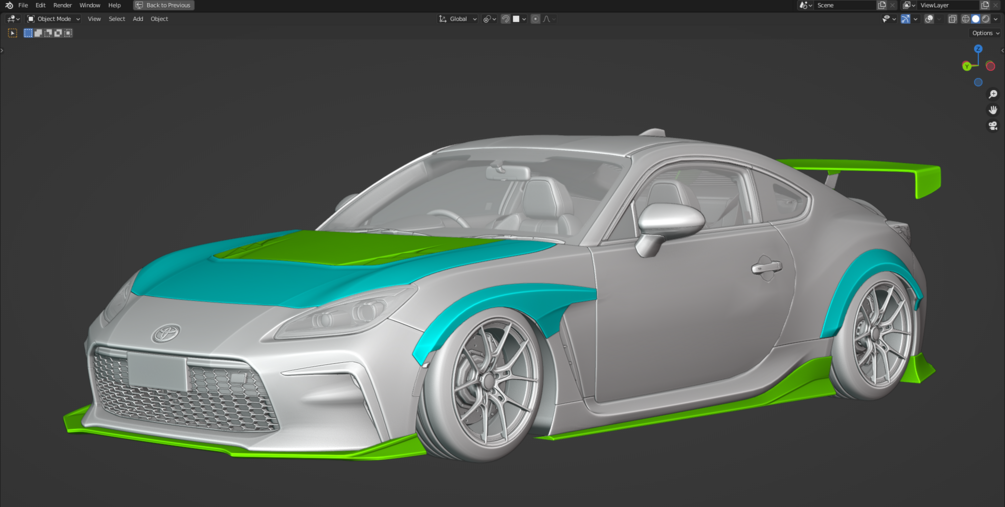The image size is (1005, 507).
Task: Toggle the show gizmo button
Action: pyautogui.click(x=906, y=19)
